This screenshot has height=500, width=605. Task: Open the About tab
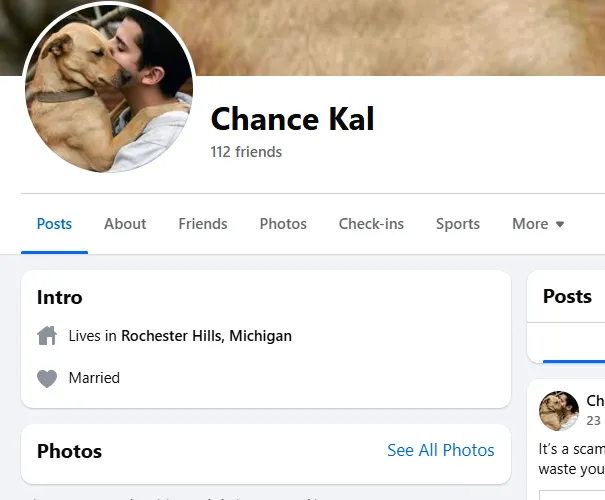coord(125,224)
